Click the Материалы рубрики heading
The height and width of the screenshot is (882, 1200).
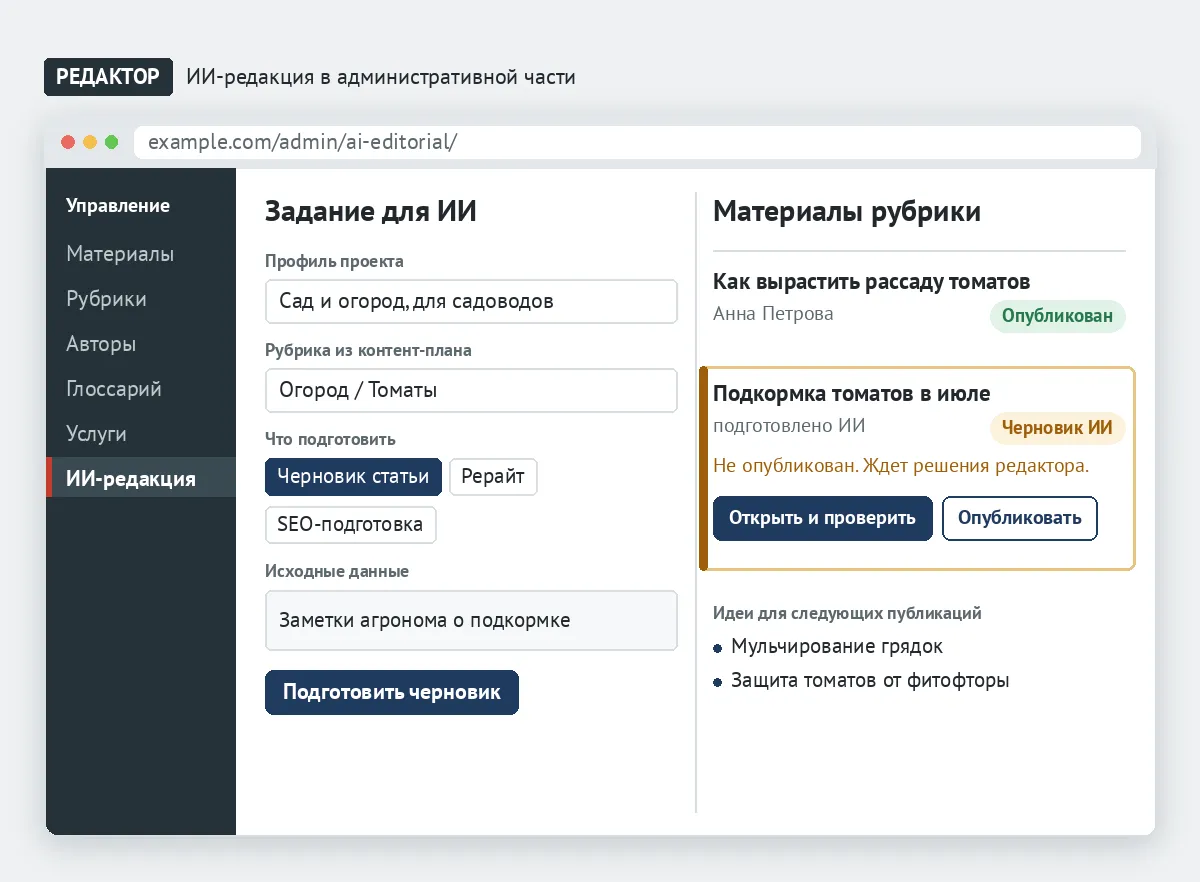[x=847, y=212]
